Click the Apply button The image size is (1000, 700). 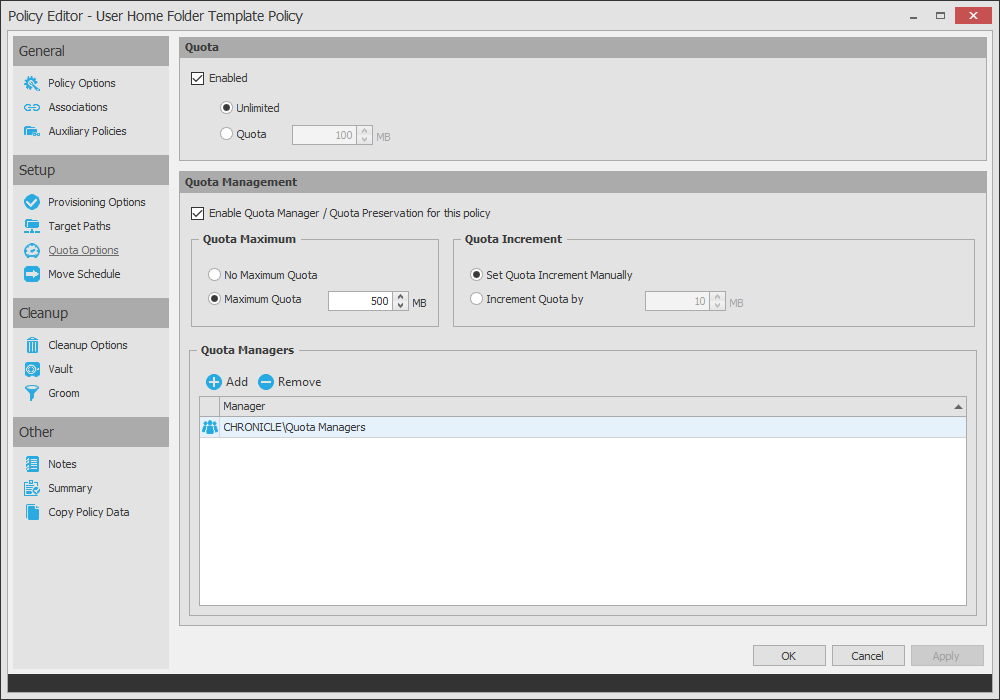tap(946, 655)
